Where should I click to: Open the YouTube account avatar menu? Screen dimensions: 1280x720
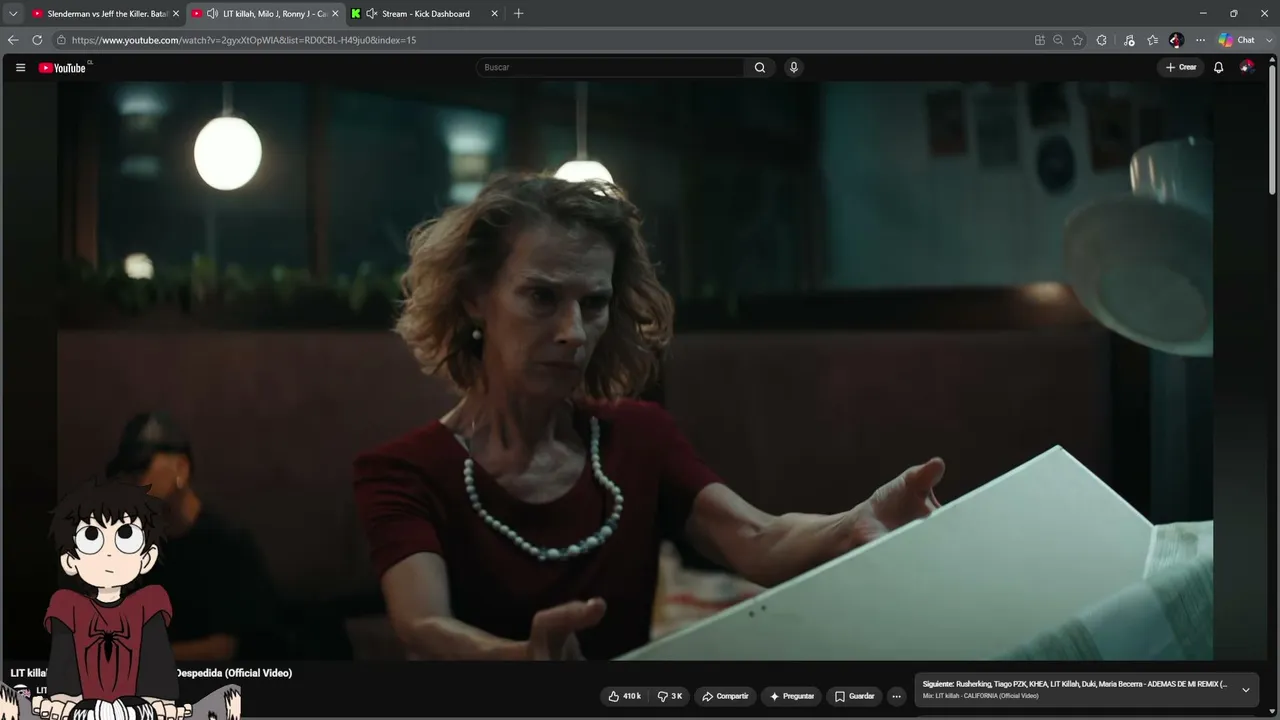(1246, 67)
